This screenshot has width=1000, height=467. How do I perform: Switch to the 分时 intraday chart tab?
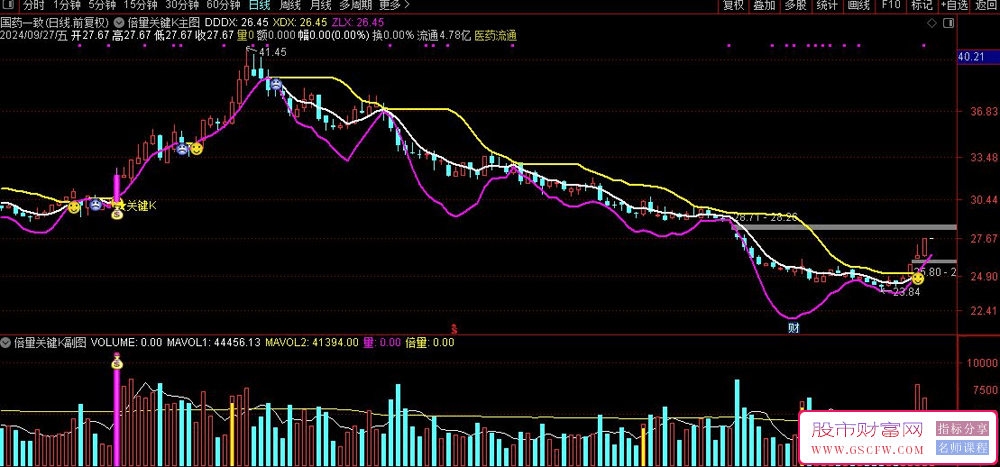coord(33,6)
